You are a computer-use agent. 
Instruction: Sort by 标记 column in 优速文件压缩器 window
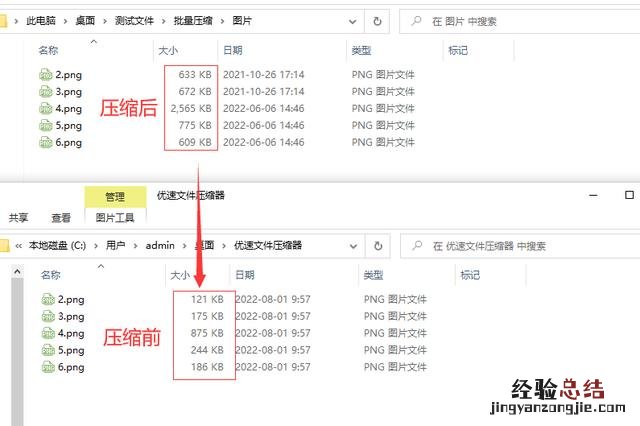click(470, 275)
